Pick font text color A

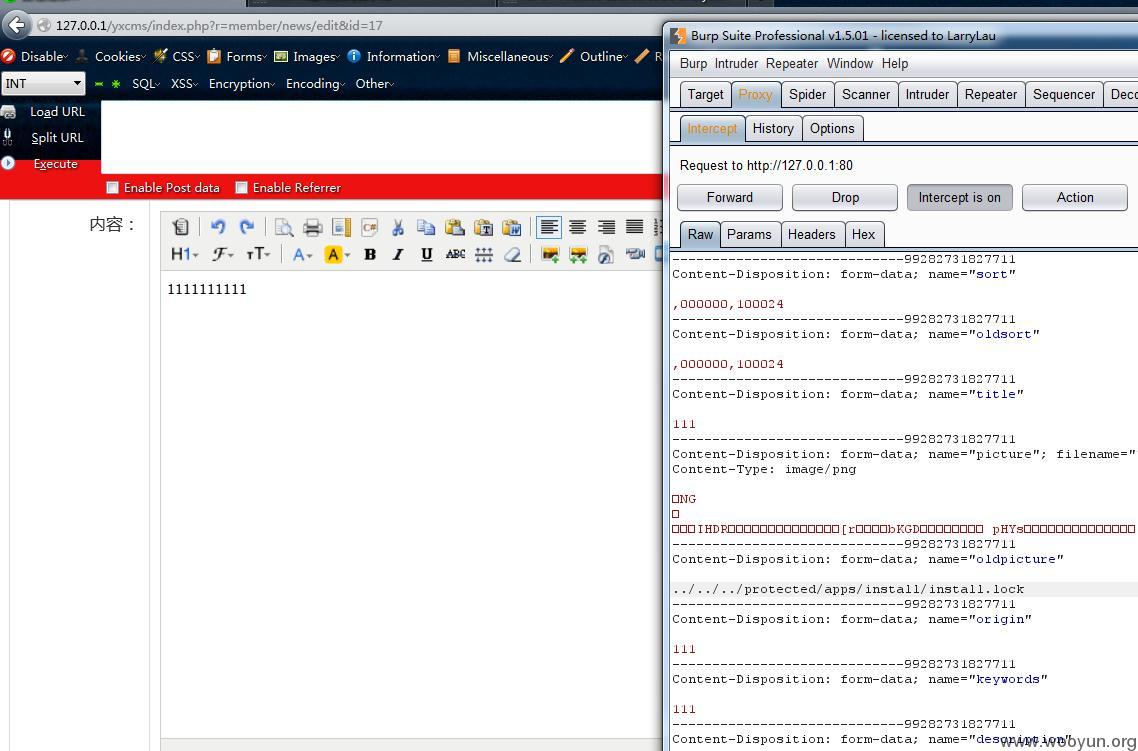[301, 254]
